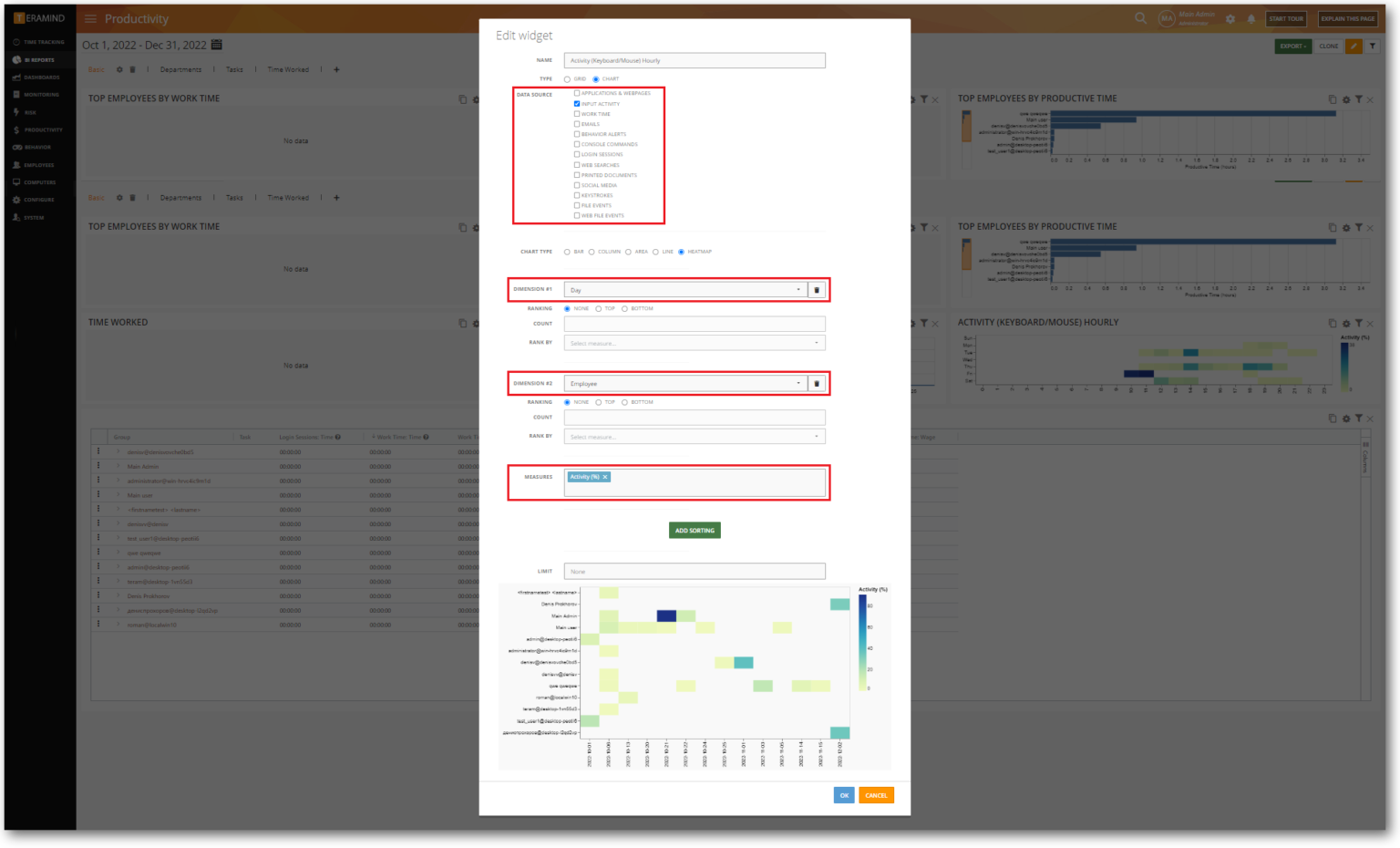Switch to the Departments tab
Image resolution: width=1400 pixels, height=848 pixels.
(180, 68)
